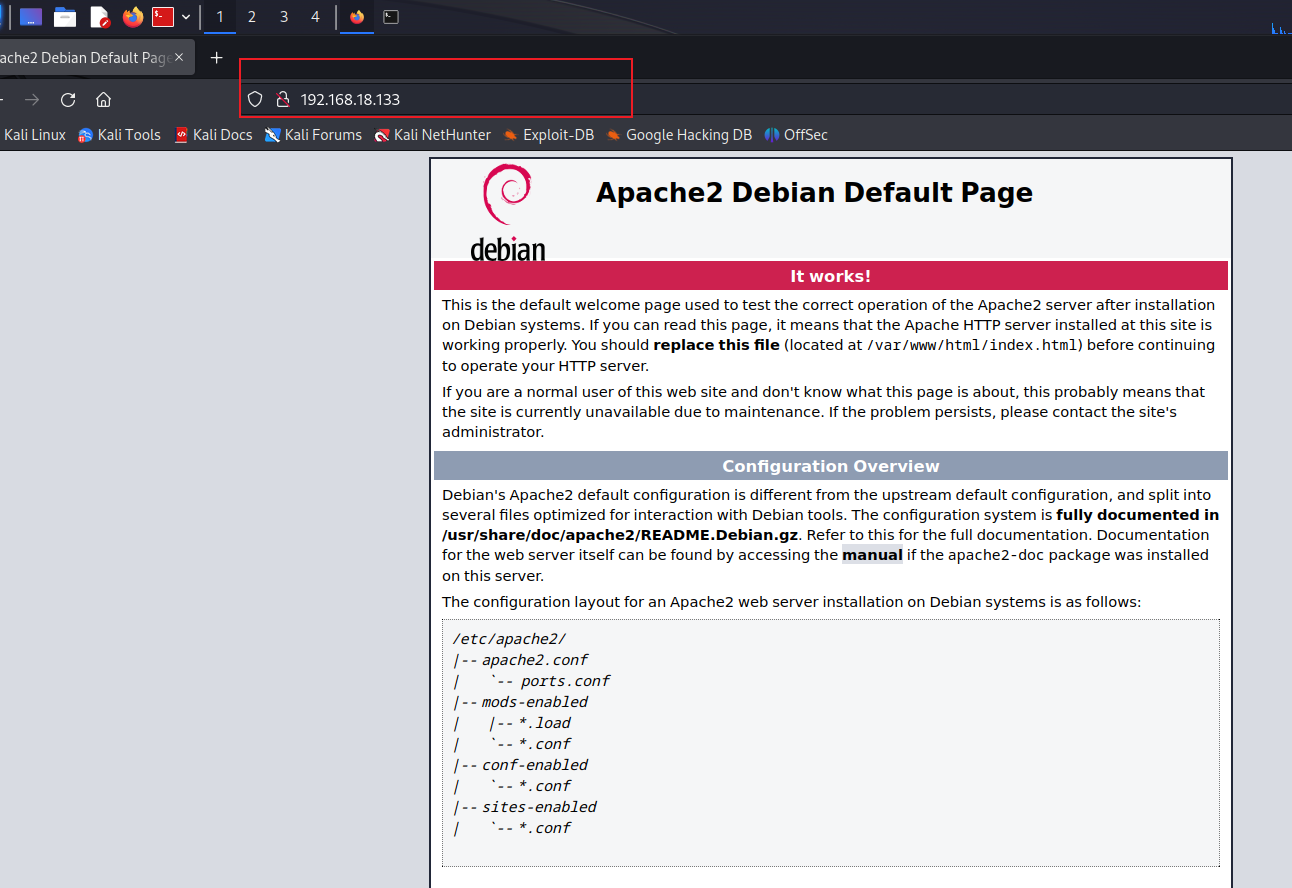The image size is (1292, 888).
Task: Click the conf-enabled line in tree
Action: tap(535, 765)
